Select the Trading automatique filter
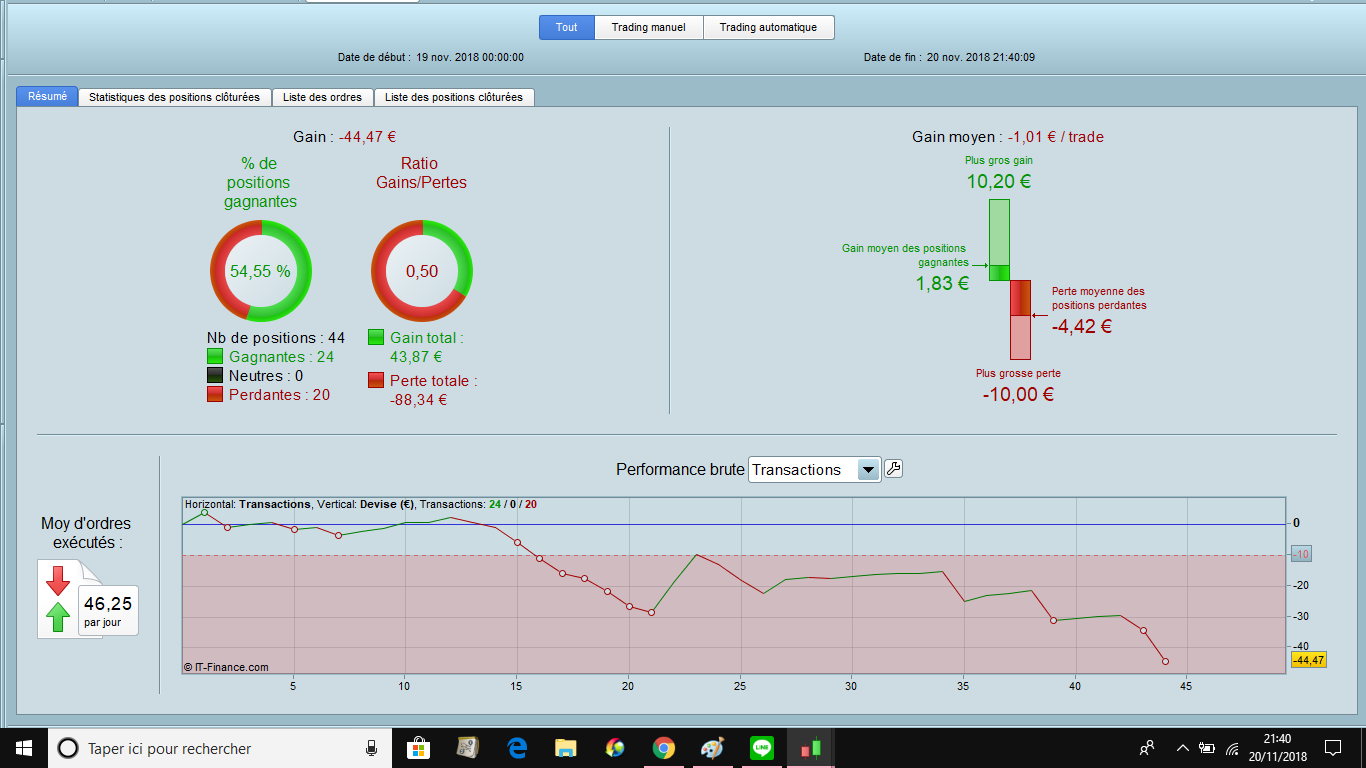The height and width of the screenshot is (768, 1366). (769, 28)
